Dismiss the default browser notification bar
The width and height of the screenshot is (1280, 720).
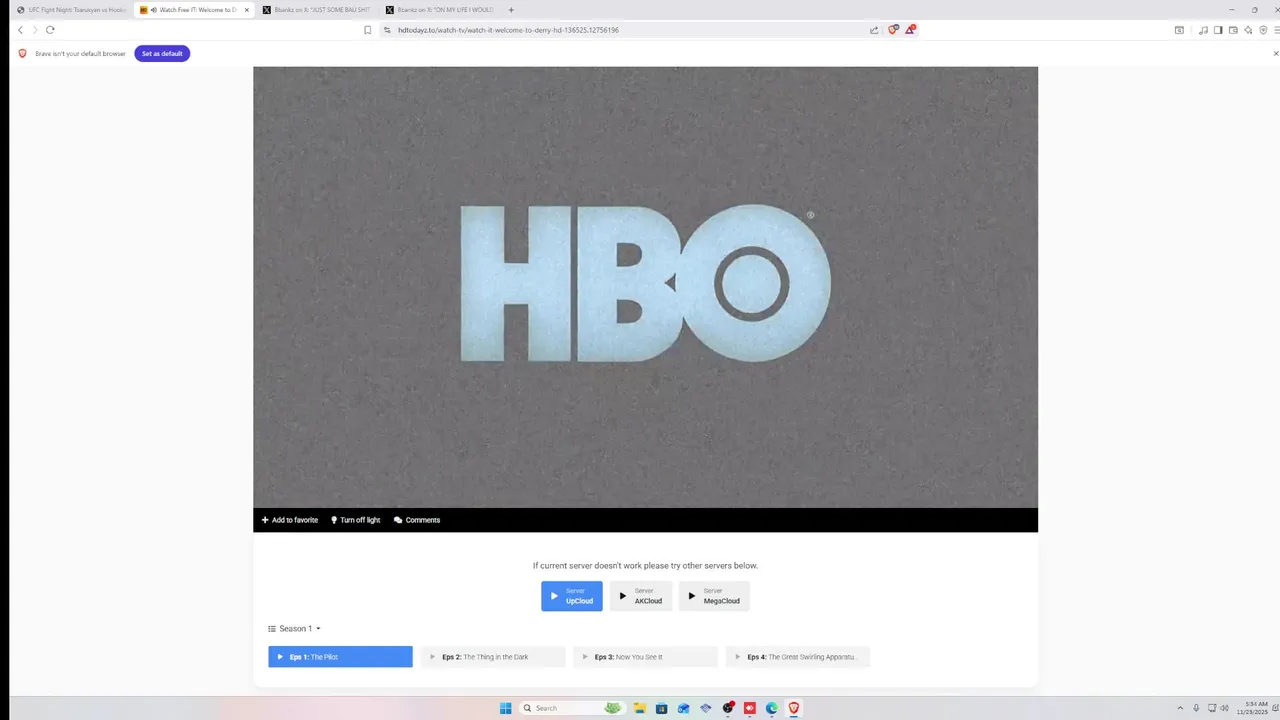coord(1275,53)
